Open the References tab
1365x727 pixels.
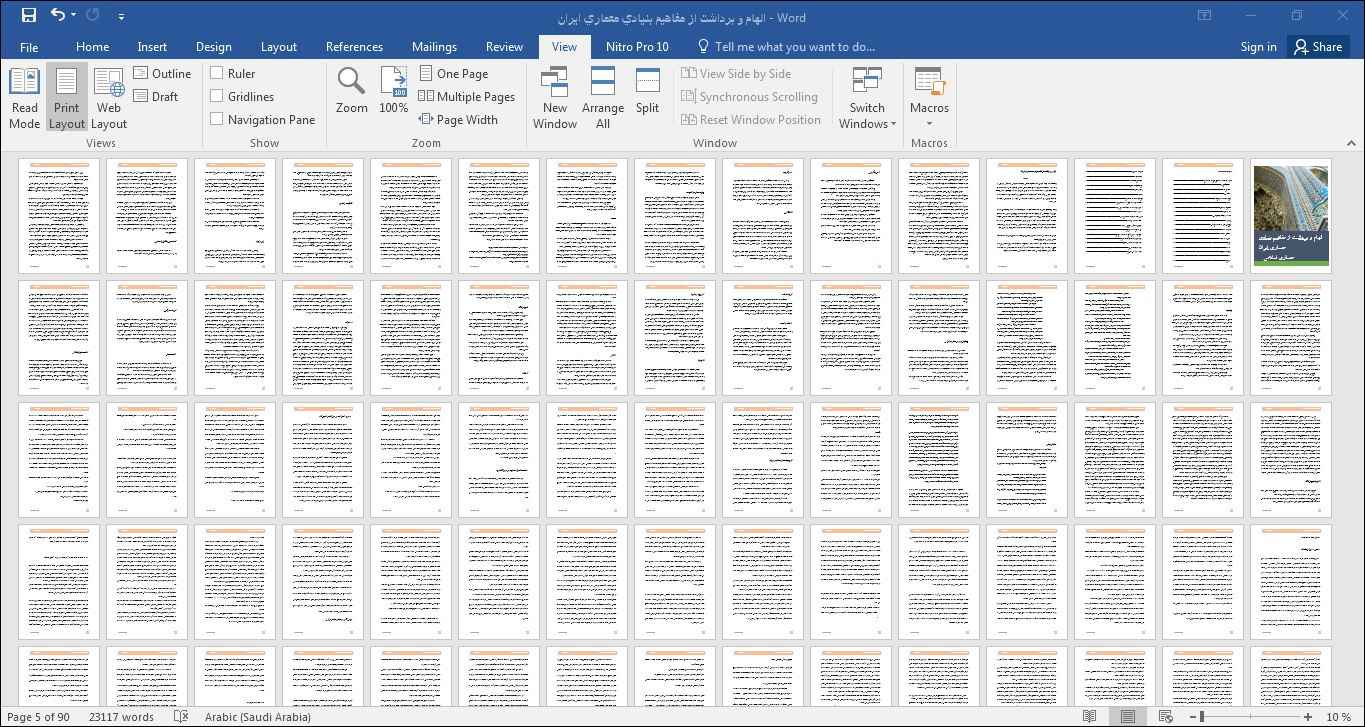(x=354, y=47)
